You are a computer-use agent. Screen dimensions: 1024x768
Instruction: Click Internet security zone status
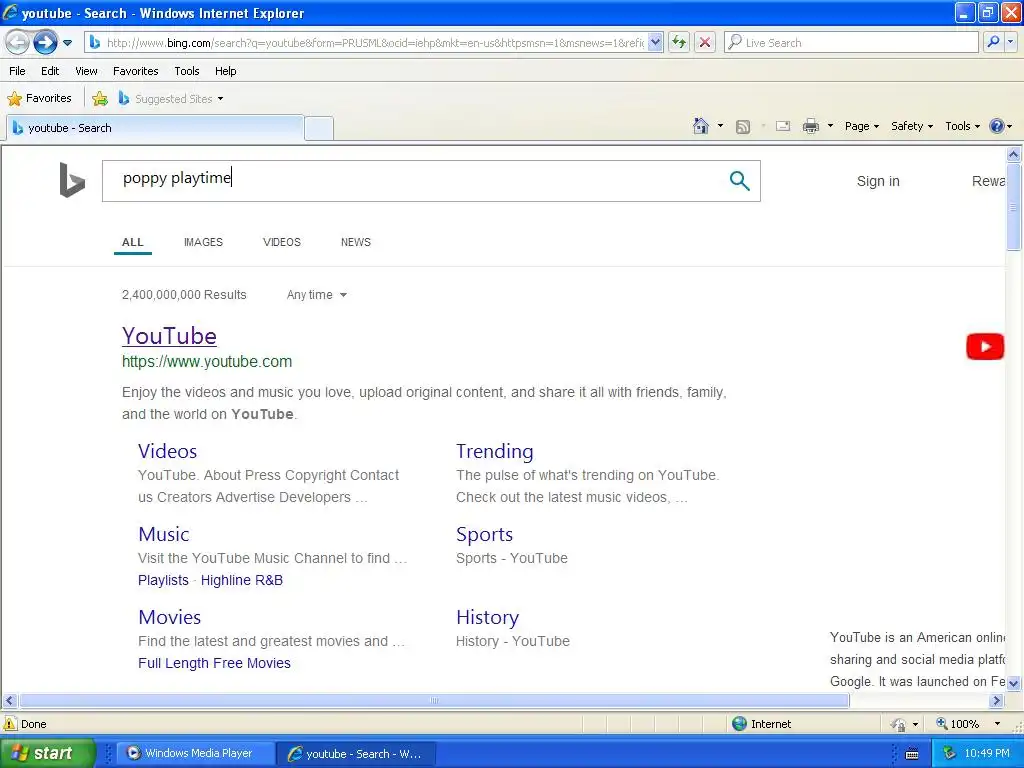pos(761,724)
